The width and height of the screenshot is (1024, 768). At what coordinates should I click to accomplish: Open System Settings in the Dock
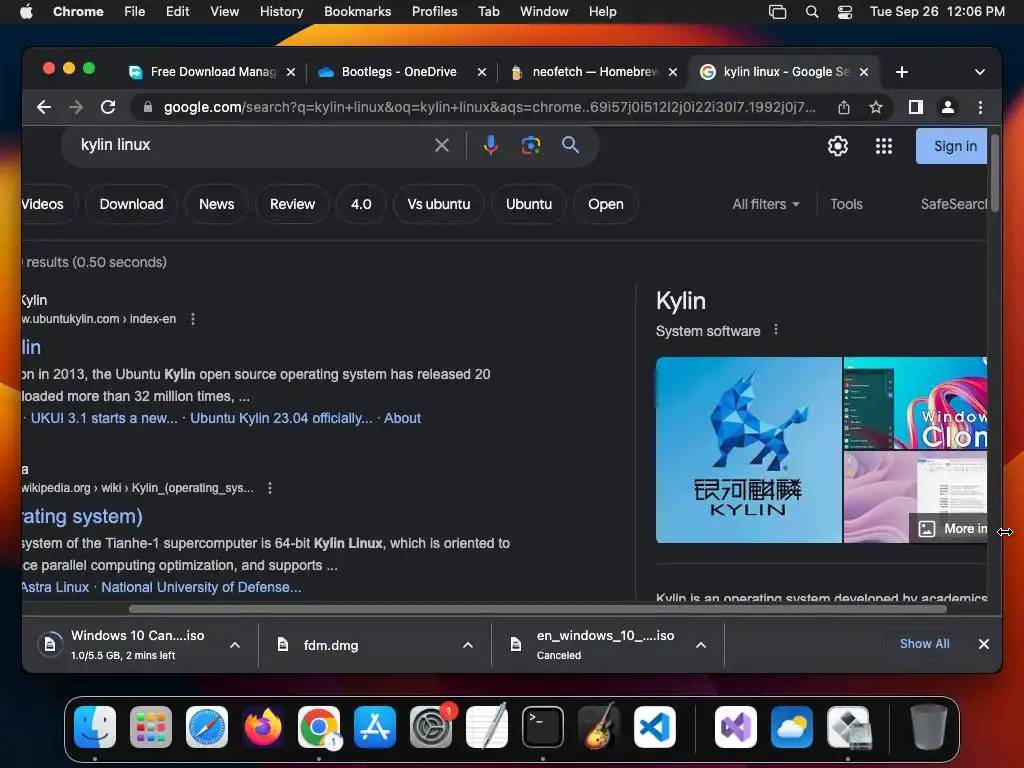(431, 727)
